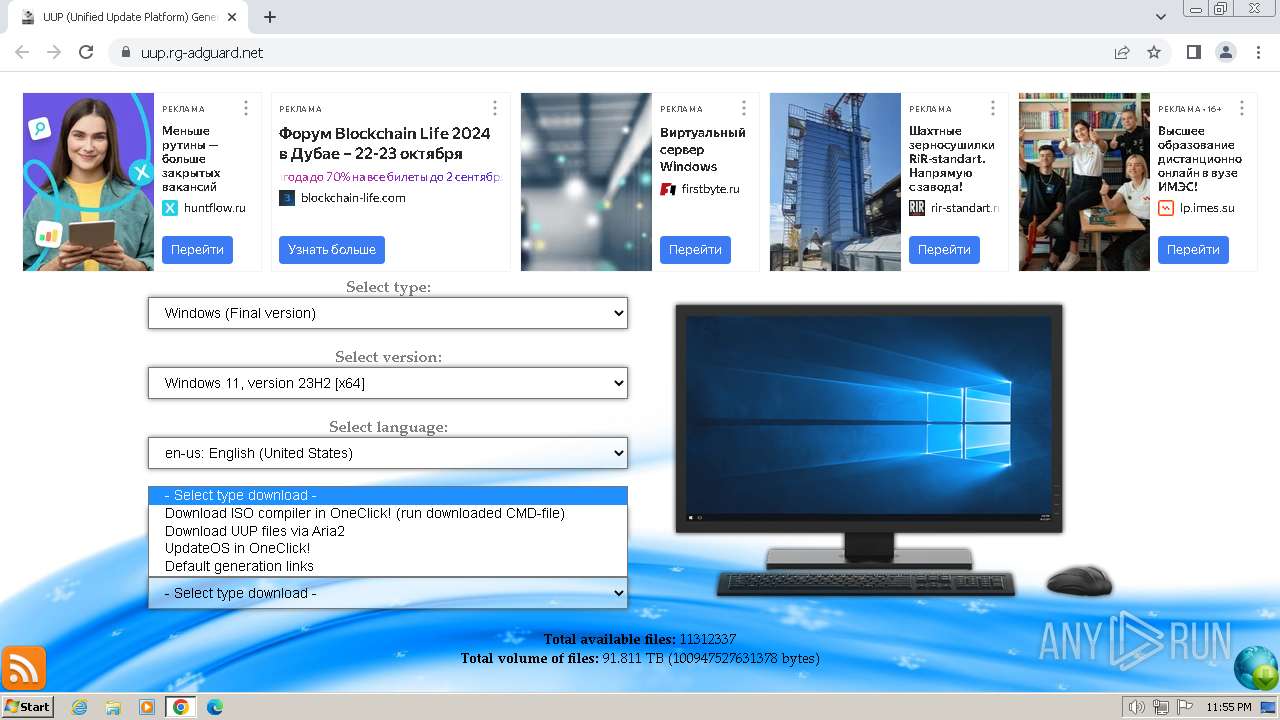Click the lower Select type download dropdown

coord(388,593)
